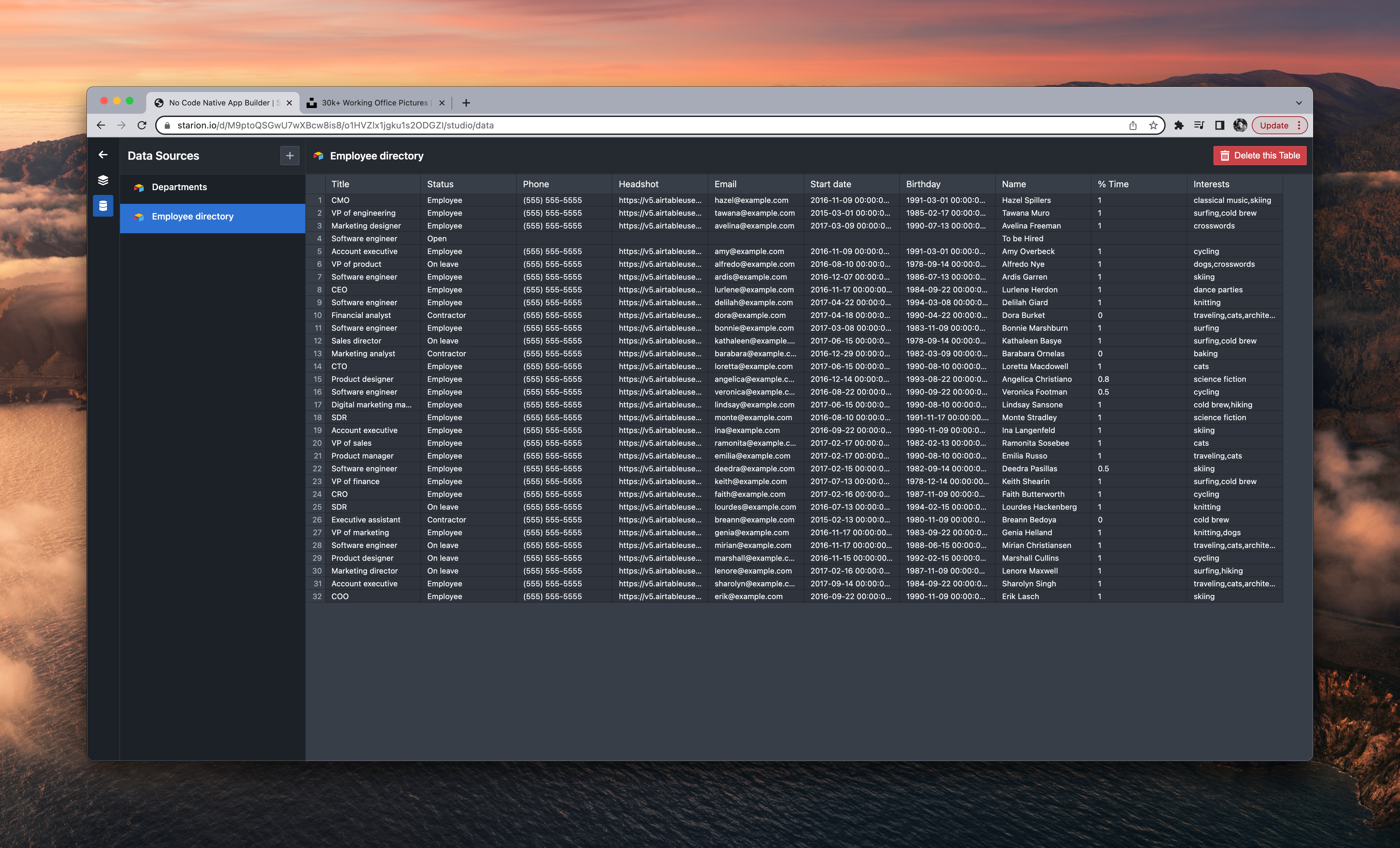Image resolution: width=1400 pixels, height=848 pixels.
Task: Select the database icon in the sidebar
Action: click(103, 206)
